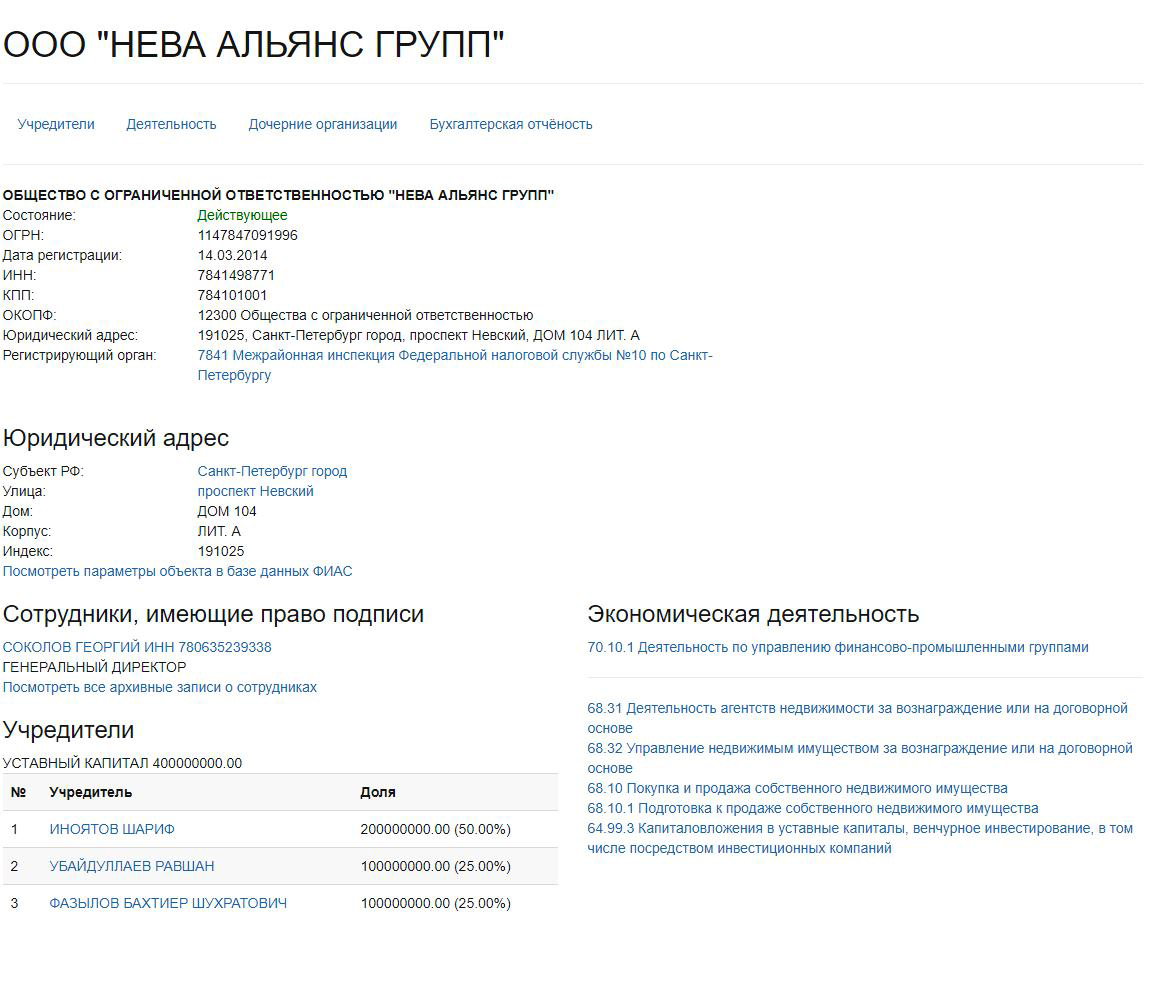The height and width of the screenshot is (981, 1164).
Task: View object parameters in the ФИАС database
Action: [x=177, y=571]
